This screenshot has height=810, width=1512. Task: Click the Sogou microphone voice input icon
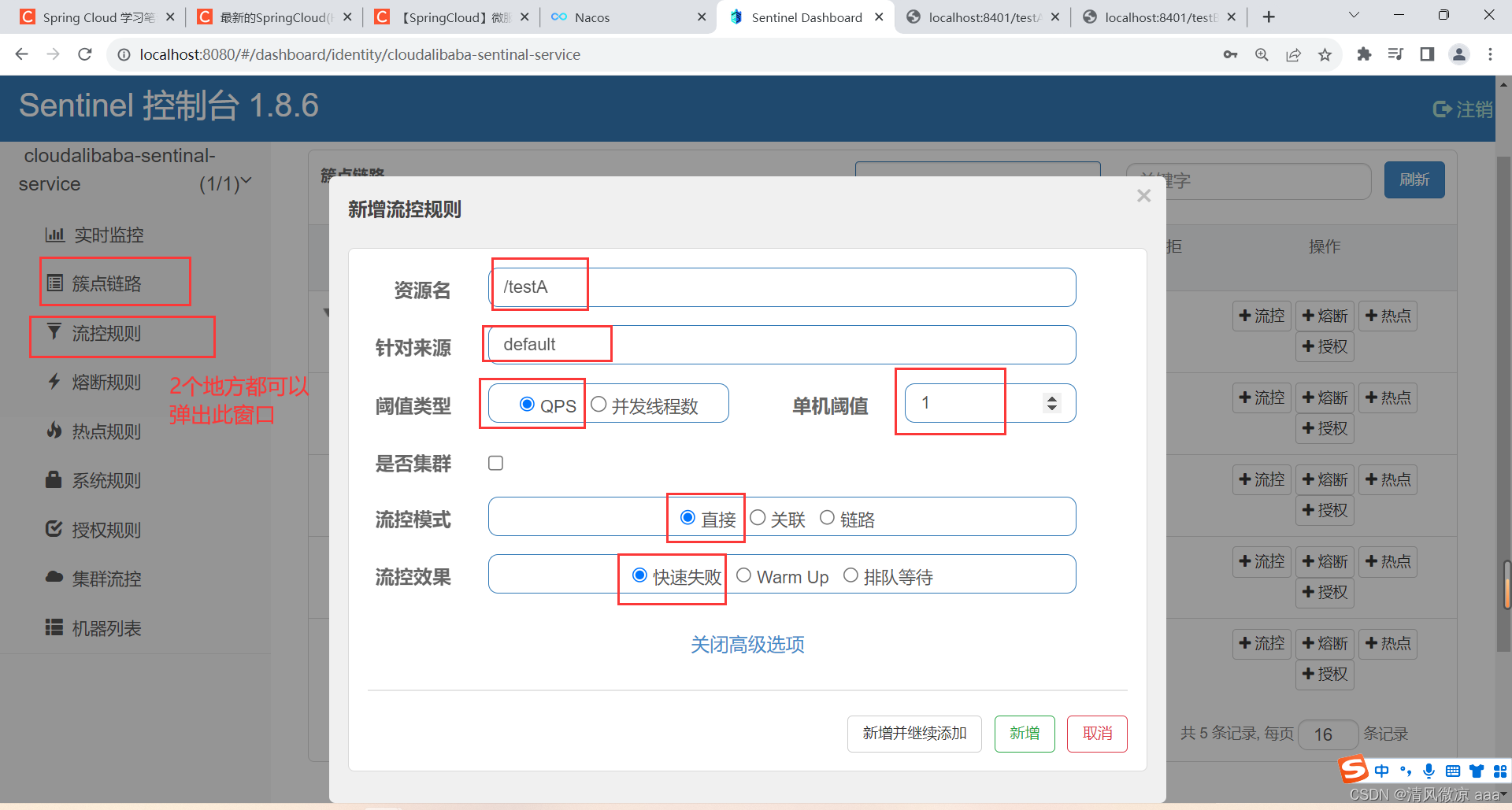click(1429, 771)
